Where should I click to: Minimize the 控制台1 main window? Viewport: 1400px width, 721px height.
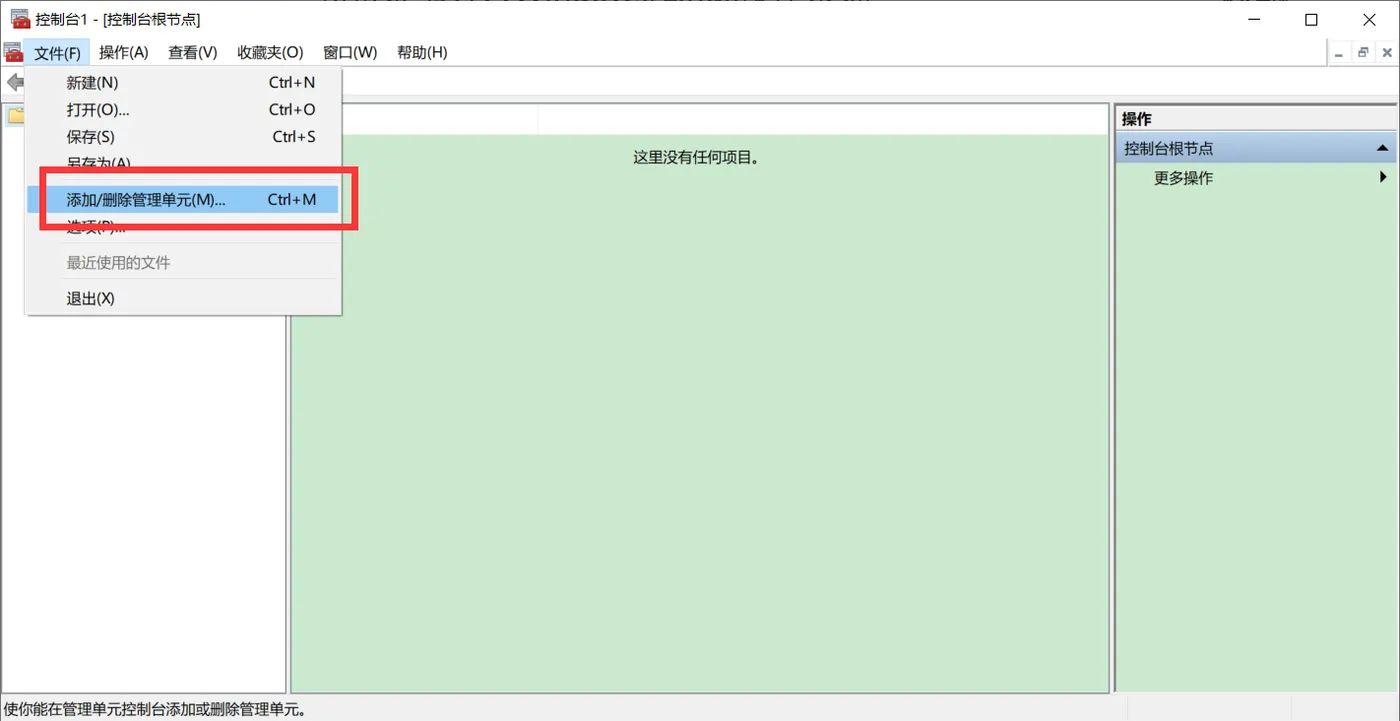pos(1254,19)
